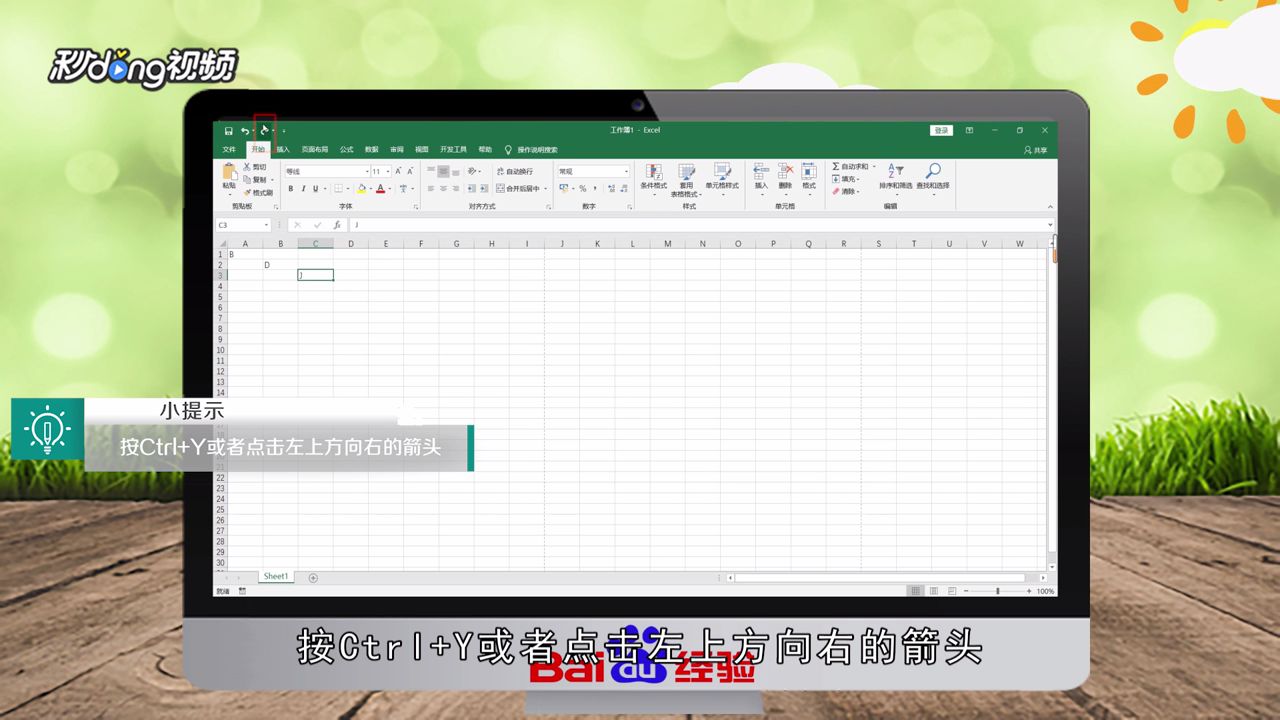
Task: Click the add new sheet plus icon
Action: coord(313,577)
